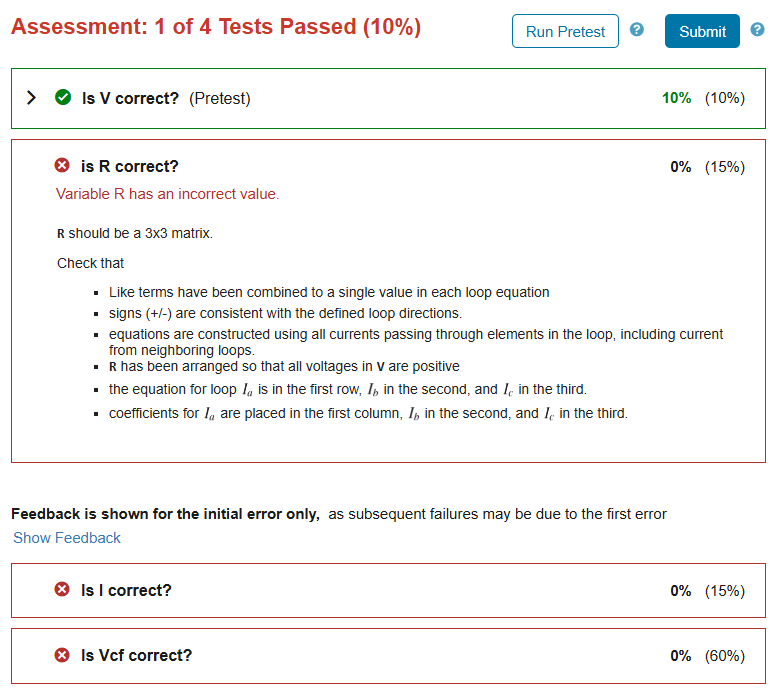This screenshot has width=774, height=692.
Task: Open the Show Feedback link
Action: (x=67, y=538)
